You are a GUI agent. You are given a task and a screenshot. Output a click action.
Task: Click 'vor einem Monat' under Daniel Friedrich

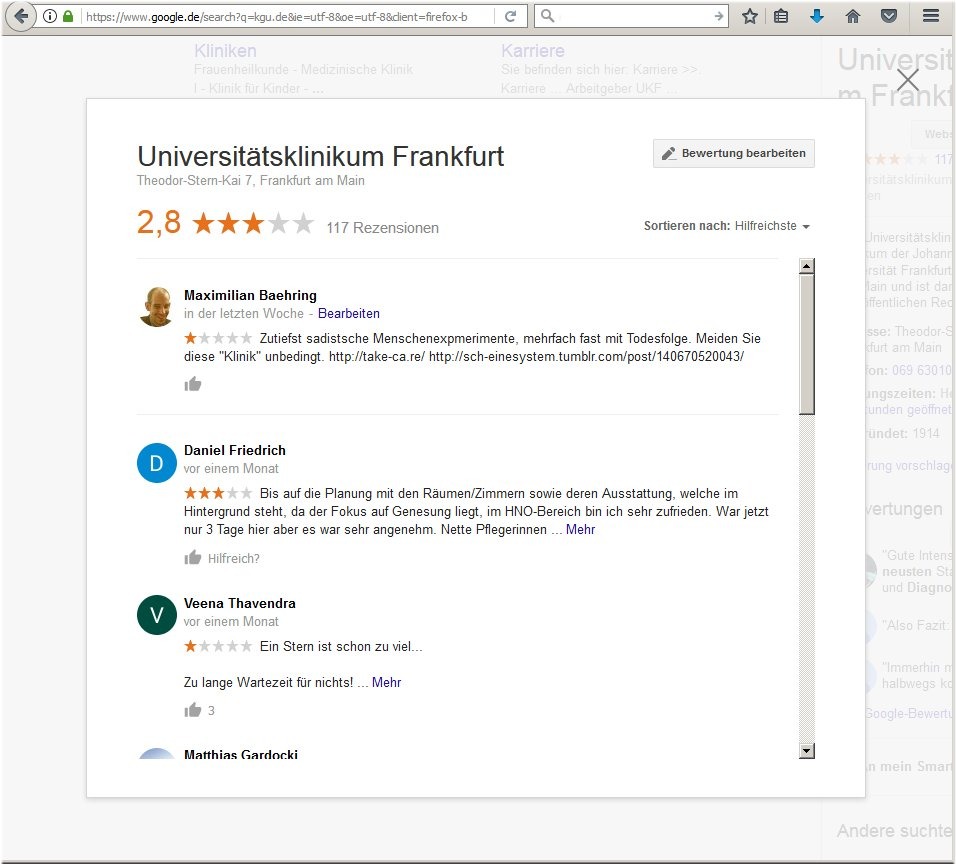click(231, 468)
